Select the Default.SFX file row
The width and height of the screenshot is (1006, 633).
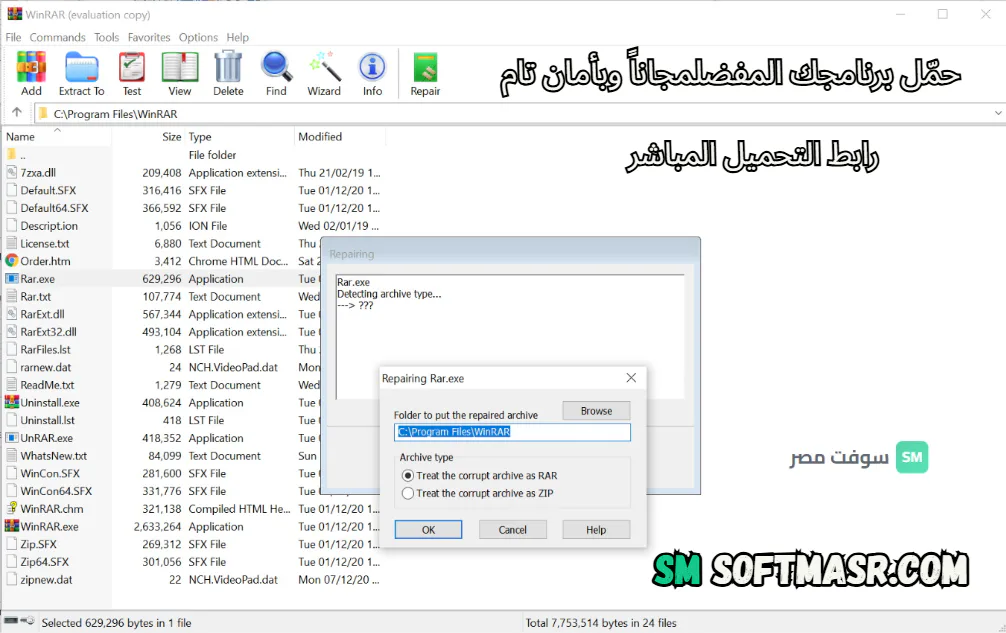pos(192,190)
